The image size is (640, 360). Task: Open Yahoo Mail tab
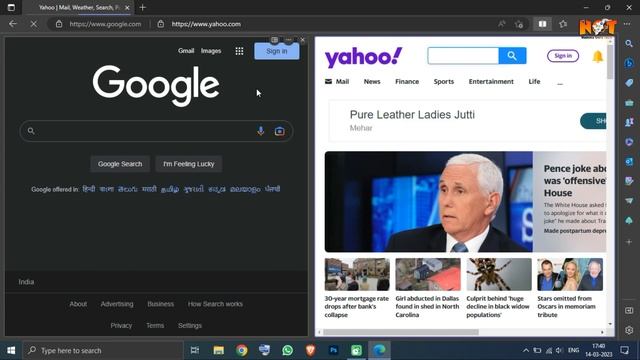tap(337, 82)
